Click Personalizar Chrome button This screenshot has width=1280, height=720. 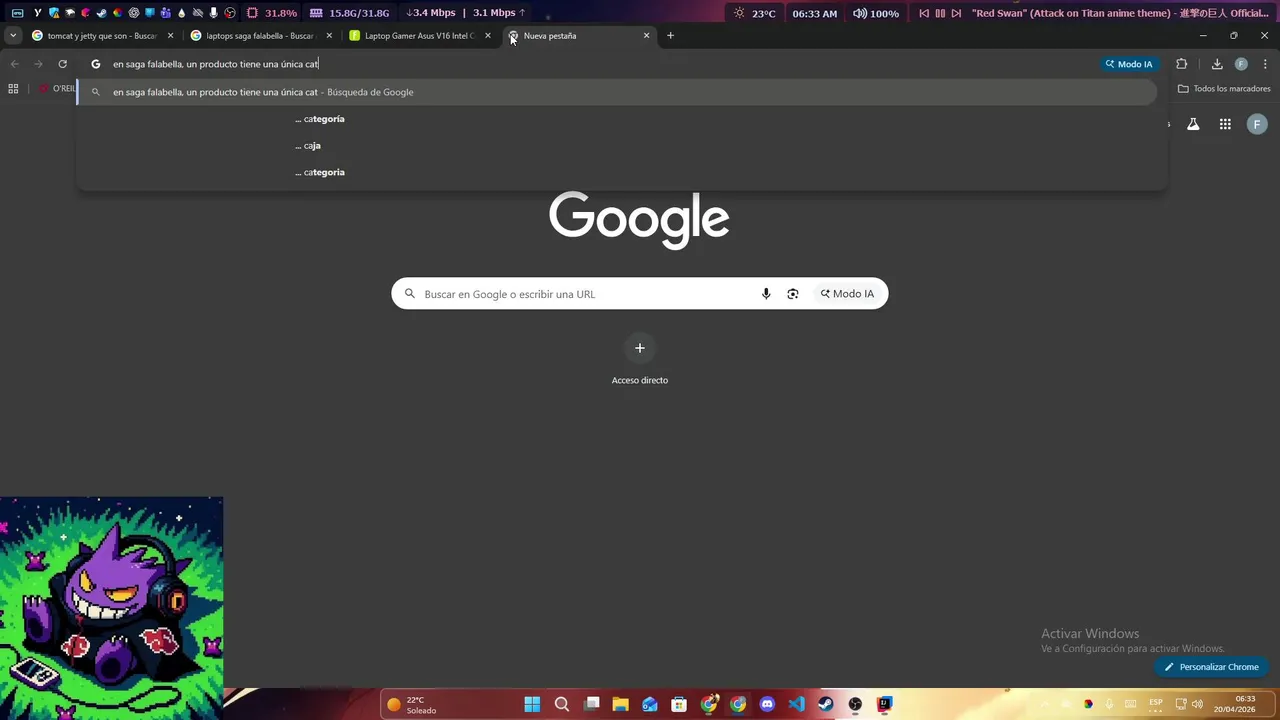[x=1211, y=667]
